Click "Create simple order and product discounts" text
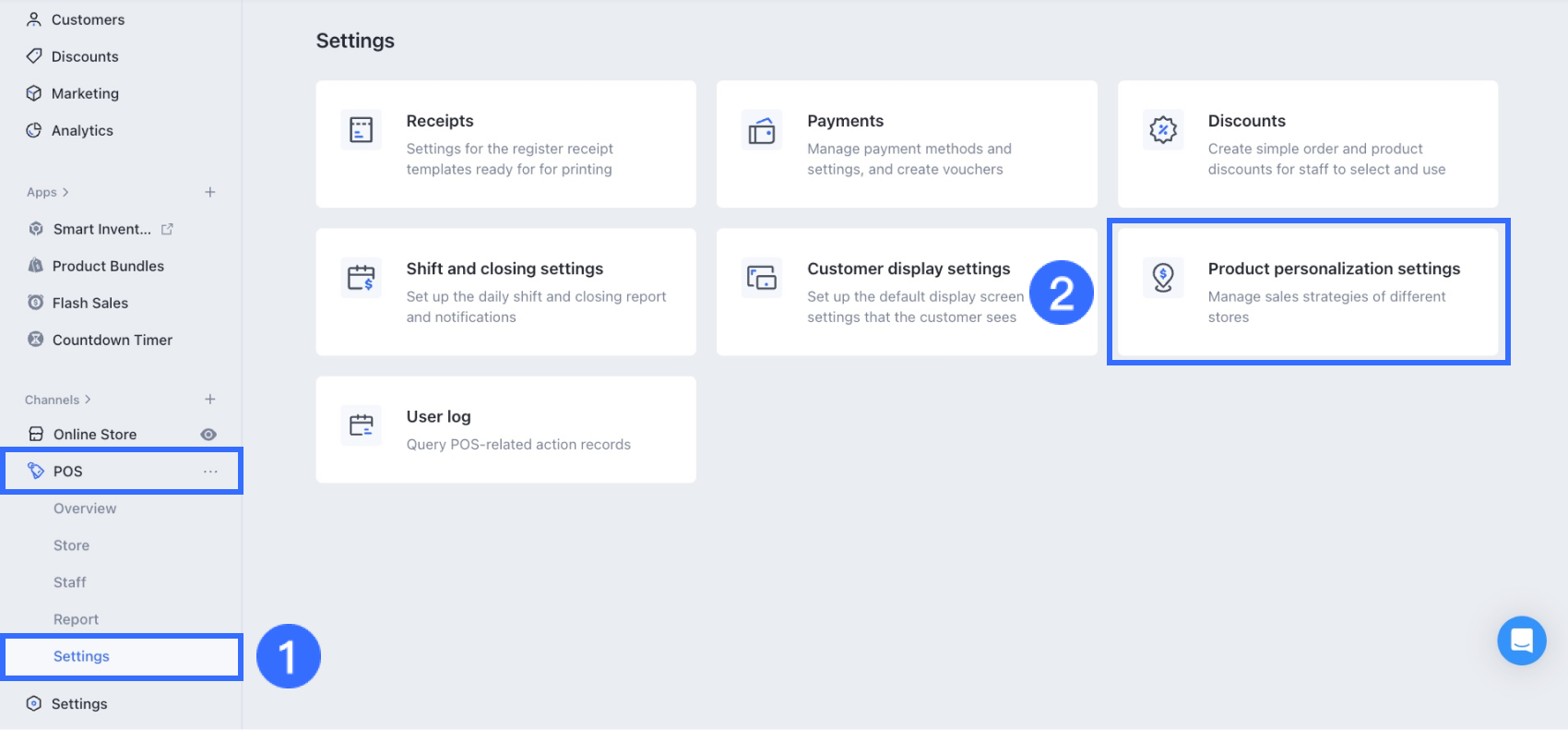The image size is (1568, 730). [x=1327, y=159]
